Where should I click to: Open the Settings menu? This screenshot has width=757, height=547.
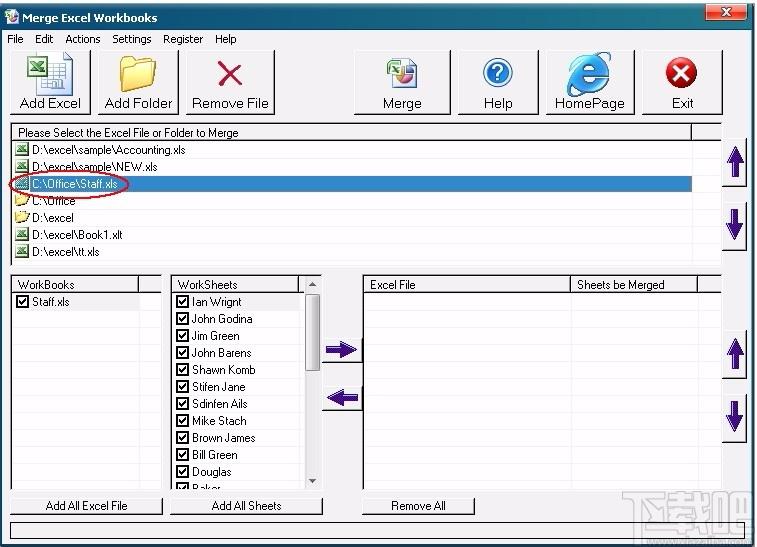[x=131, y=39]
